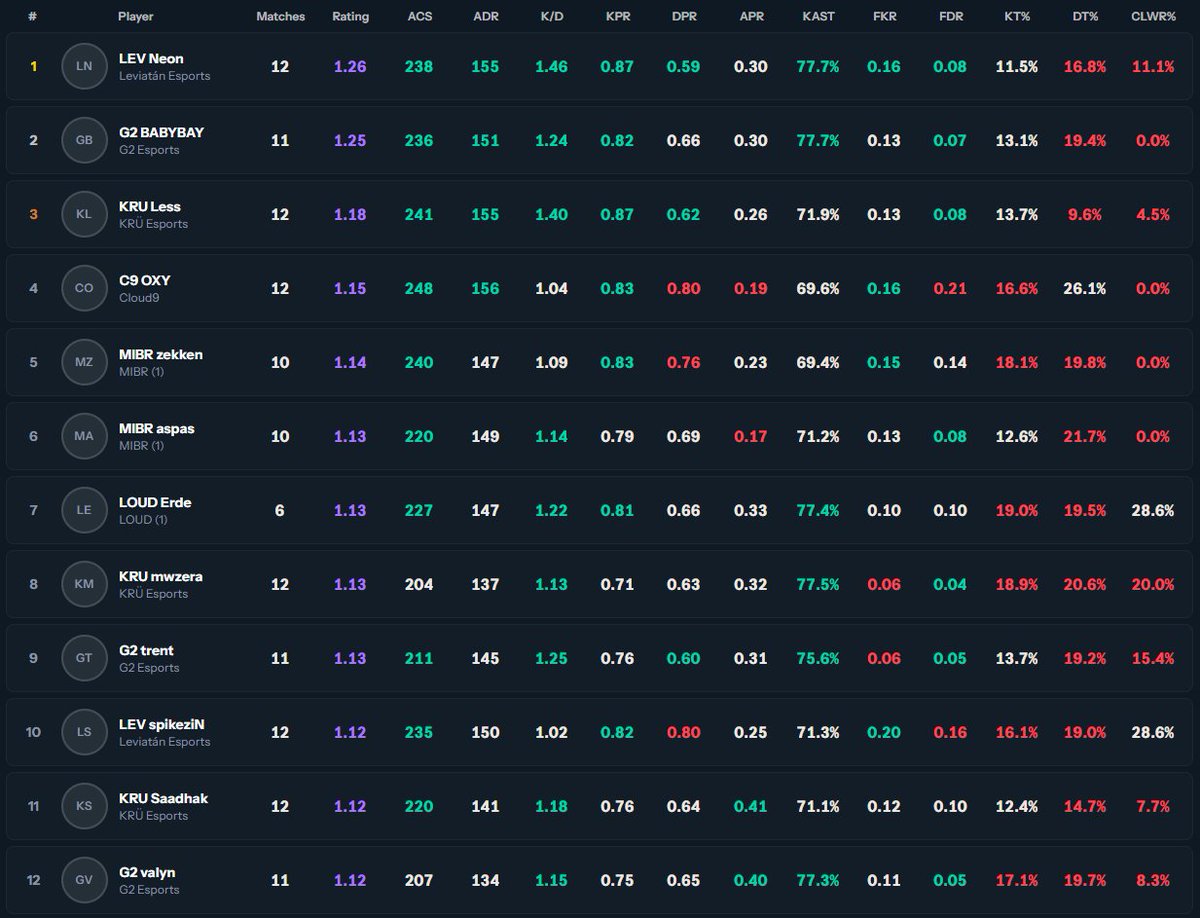Open KRU Saadhak player profile
1200x918 pixels.
coord(163,799)
